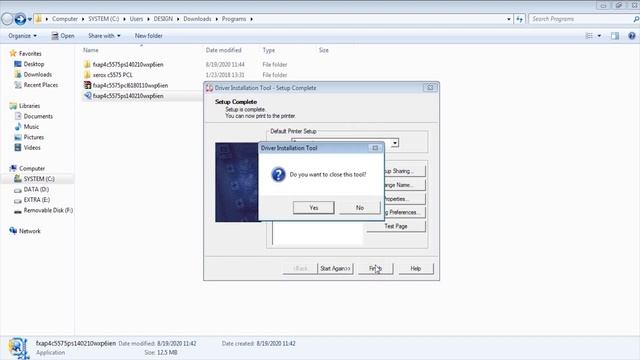Select the EXTRA (E:) drive

pos(37,200)
